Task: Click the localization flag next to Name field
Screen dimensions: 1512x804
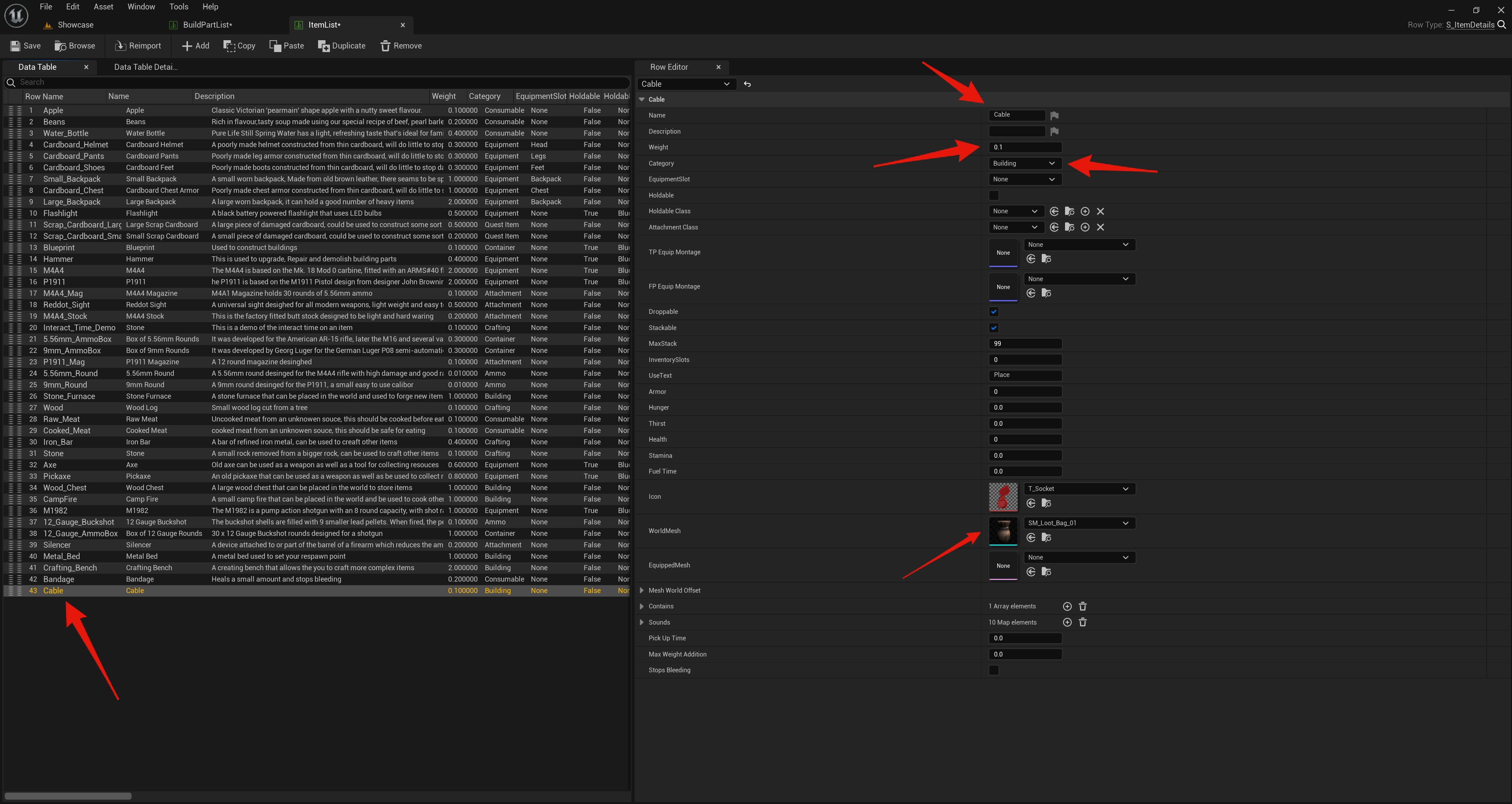Action: 1054,115
